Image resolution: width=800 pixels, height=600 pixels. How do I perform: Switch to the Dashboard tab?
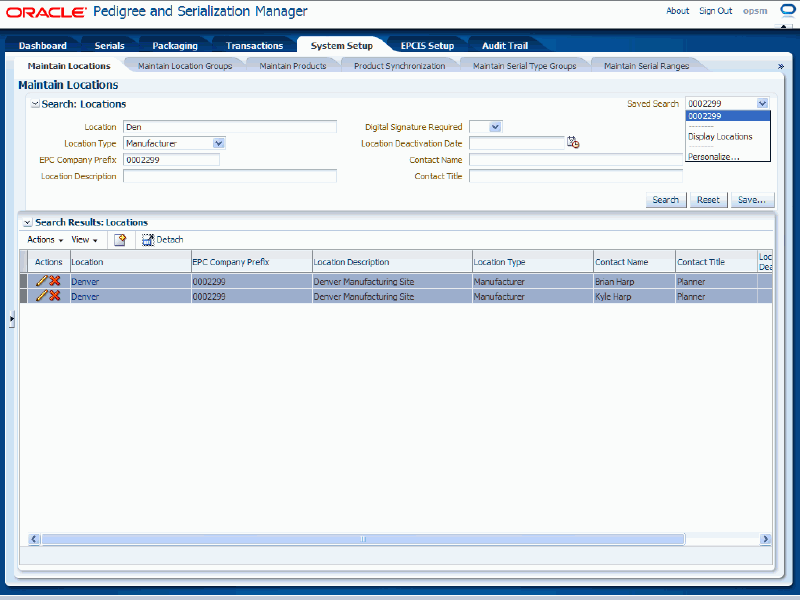point(43,45)
